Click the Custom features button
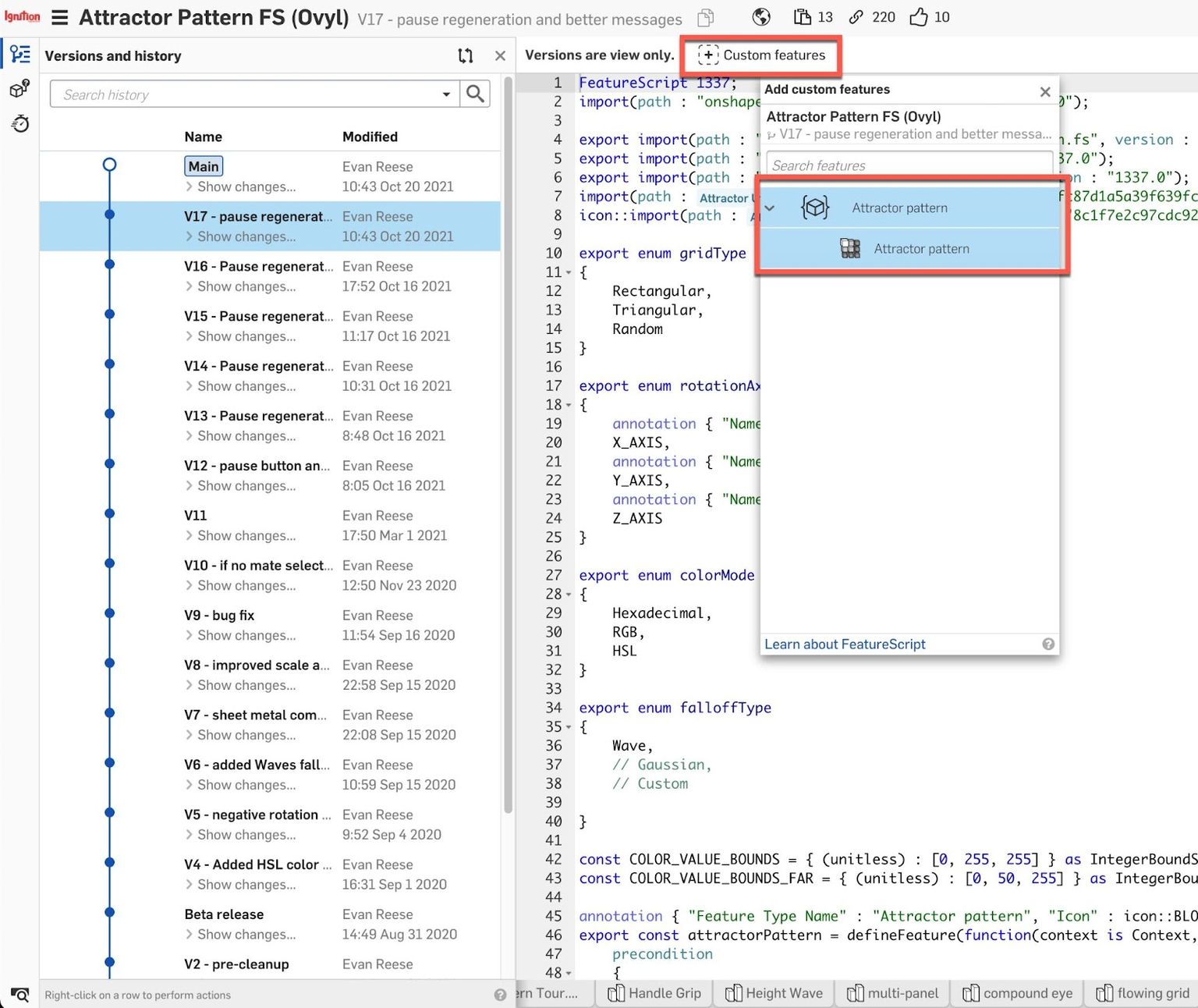This screenshot has width=1198, height=1008. (x=761, y=55)
